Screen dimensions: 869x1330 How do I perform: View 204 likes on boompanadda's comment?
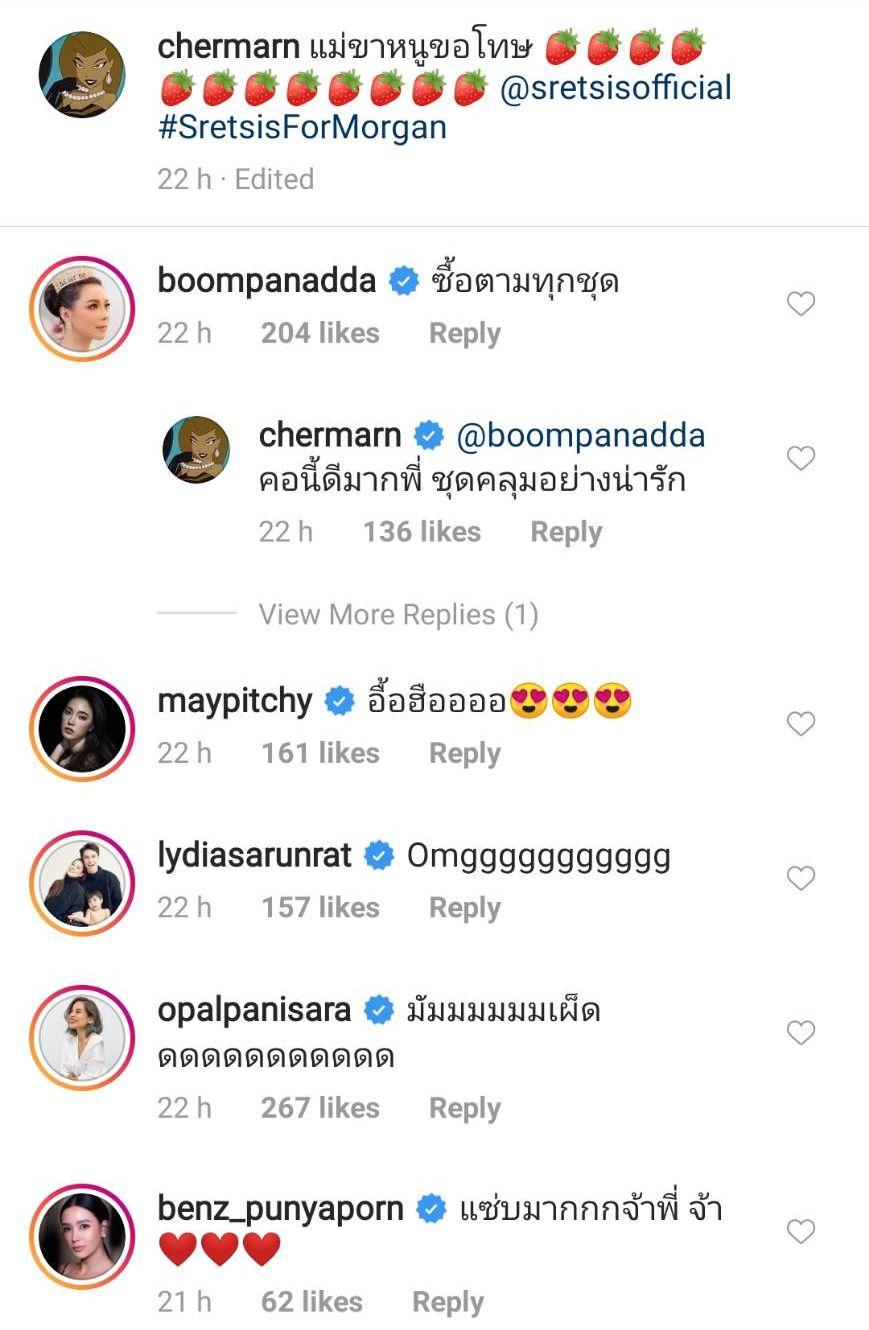tap(320, 334)
